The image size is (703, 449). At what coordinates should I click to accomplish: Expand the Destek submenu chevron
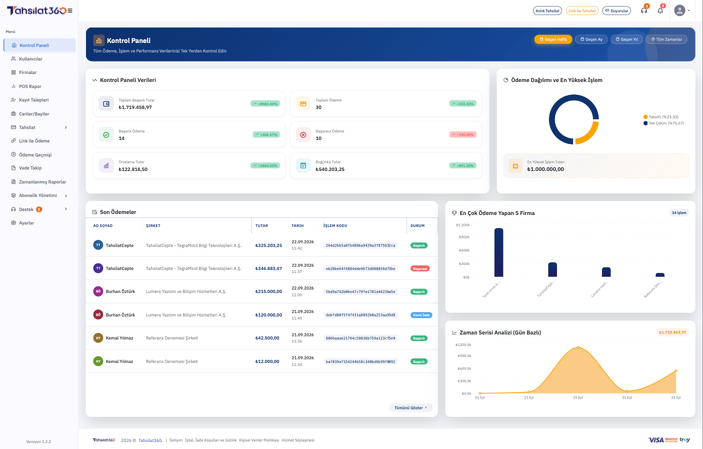(x=66, y=209)
